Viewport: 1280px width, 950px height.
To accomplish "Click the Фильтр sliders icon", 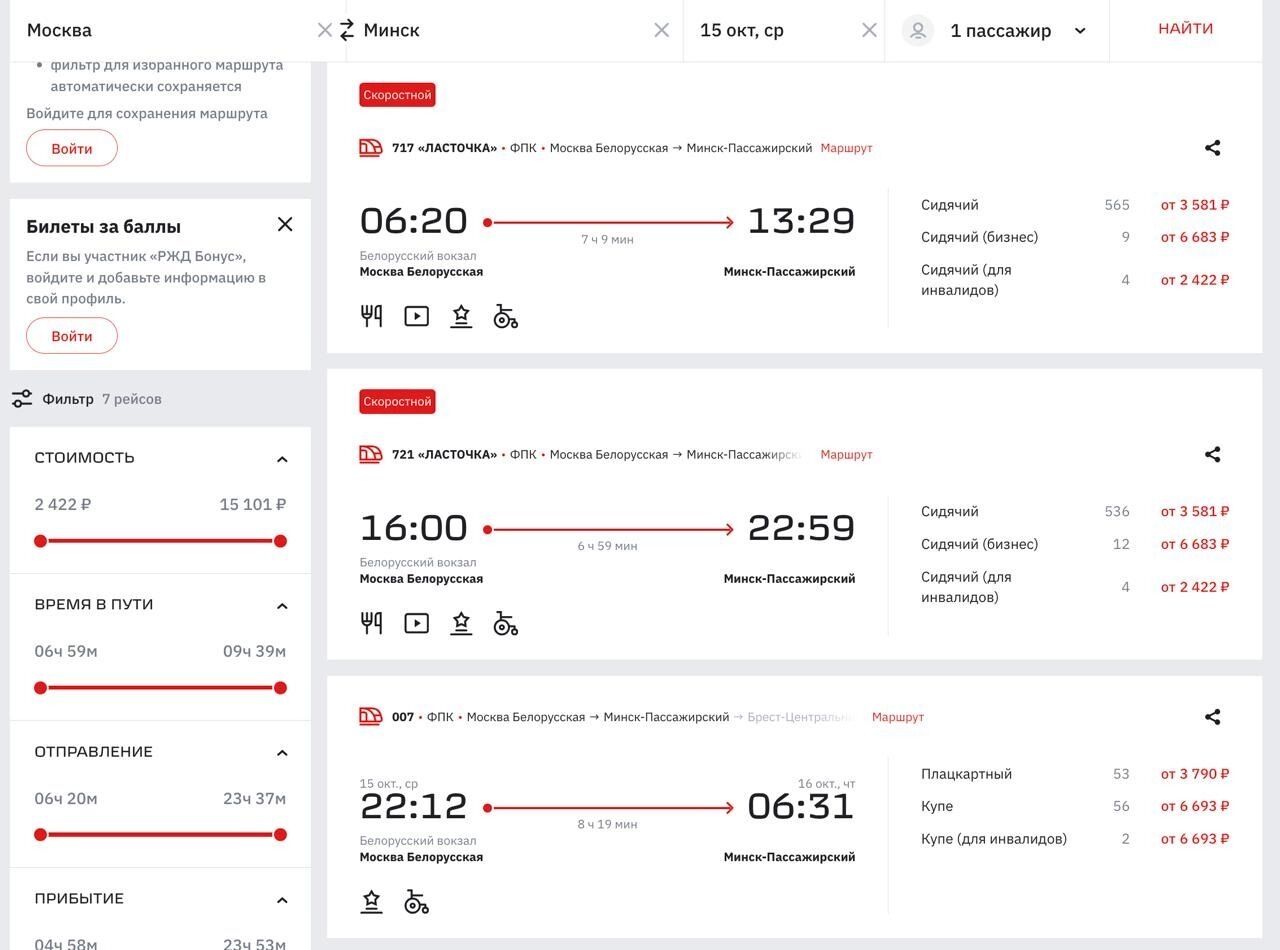I will coord(22,399).
